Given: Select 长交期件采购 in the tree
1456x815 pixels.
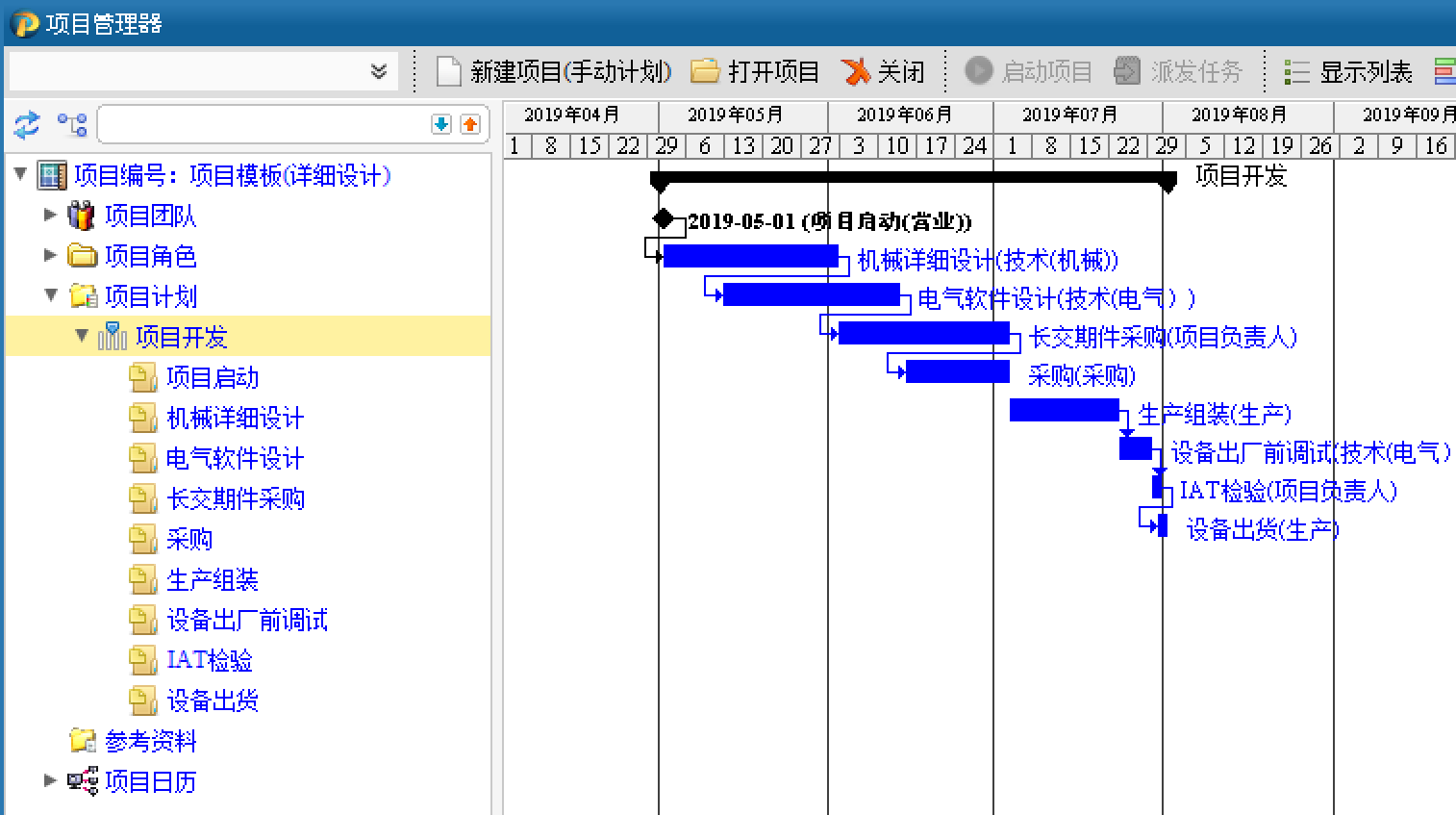Looking at the screenshot, I should (x=236, y=498).
